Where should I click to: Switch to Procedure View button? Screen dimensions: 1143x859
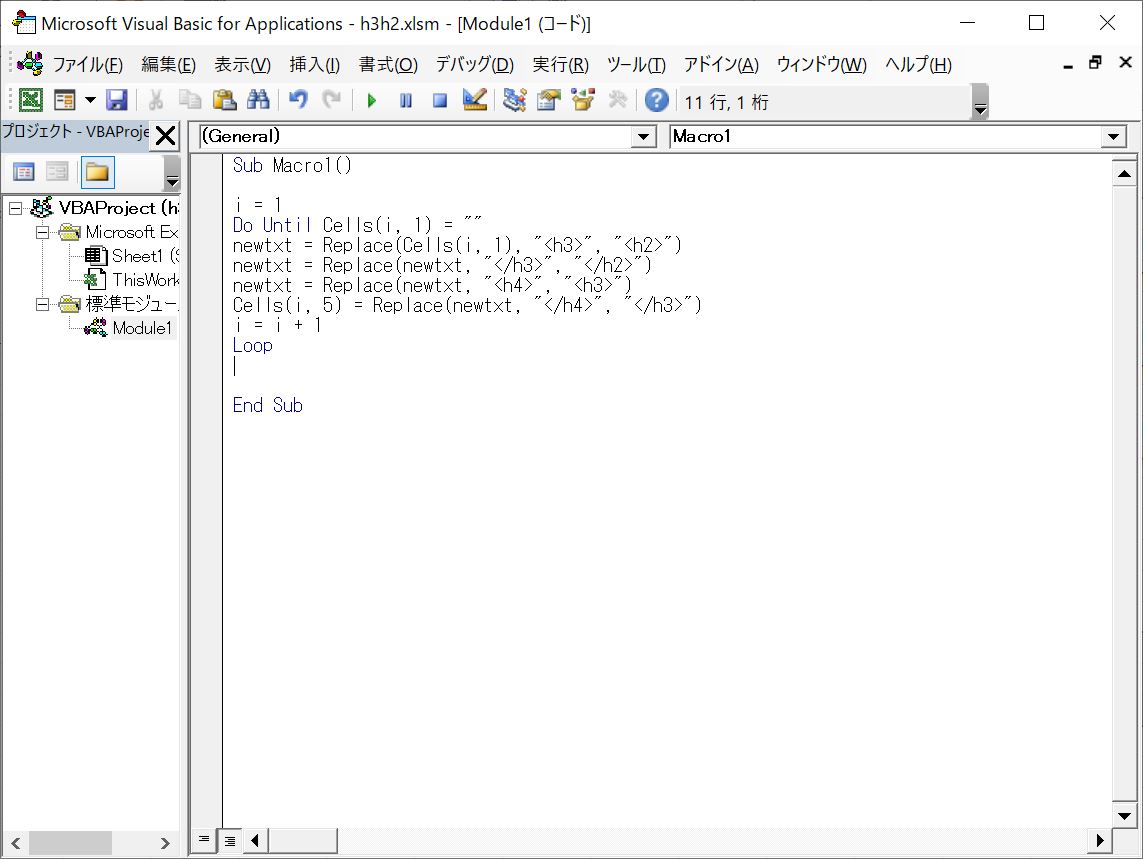[x=204, y=840]
